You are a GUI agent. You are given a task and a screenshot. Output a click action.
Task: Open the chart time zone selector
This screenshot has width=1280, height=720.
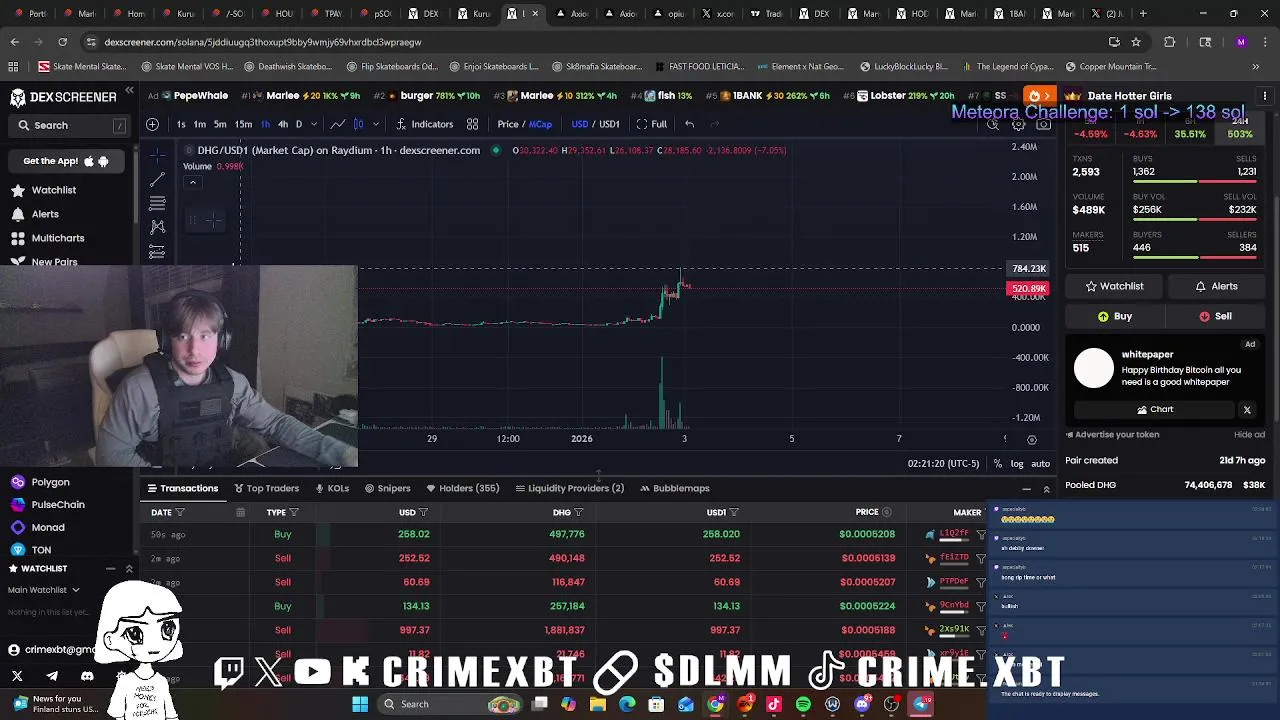[943, 464]
